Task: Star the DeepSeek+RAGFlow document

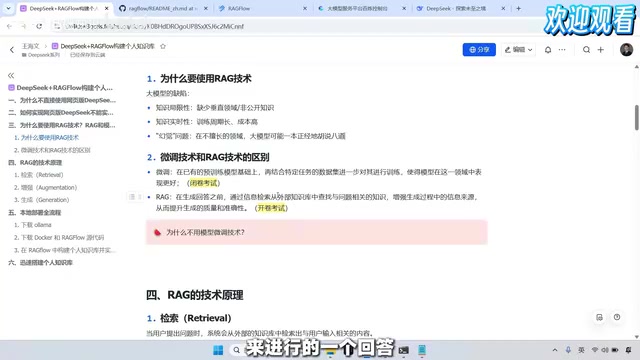Action: (163, 46)
